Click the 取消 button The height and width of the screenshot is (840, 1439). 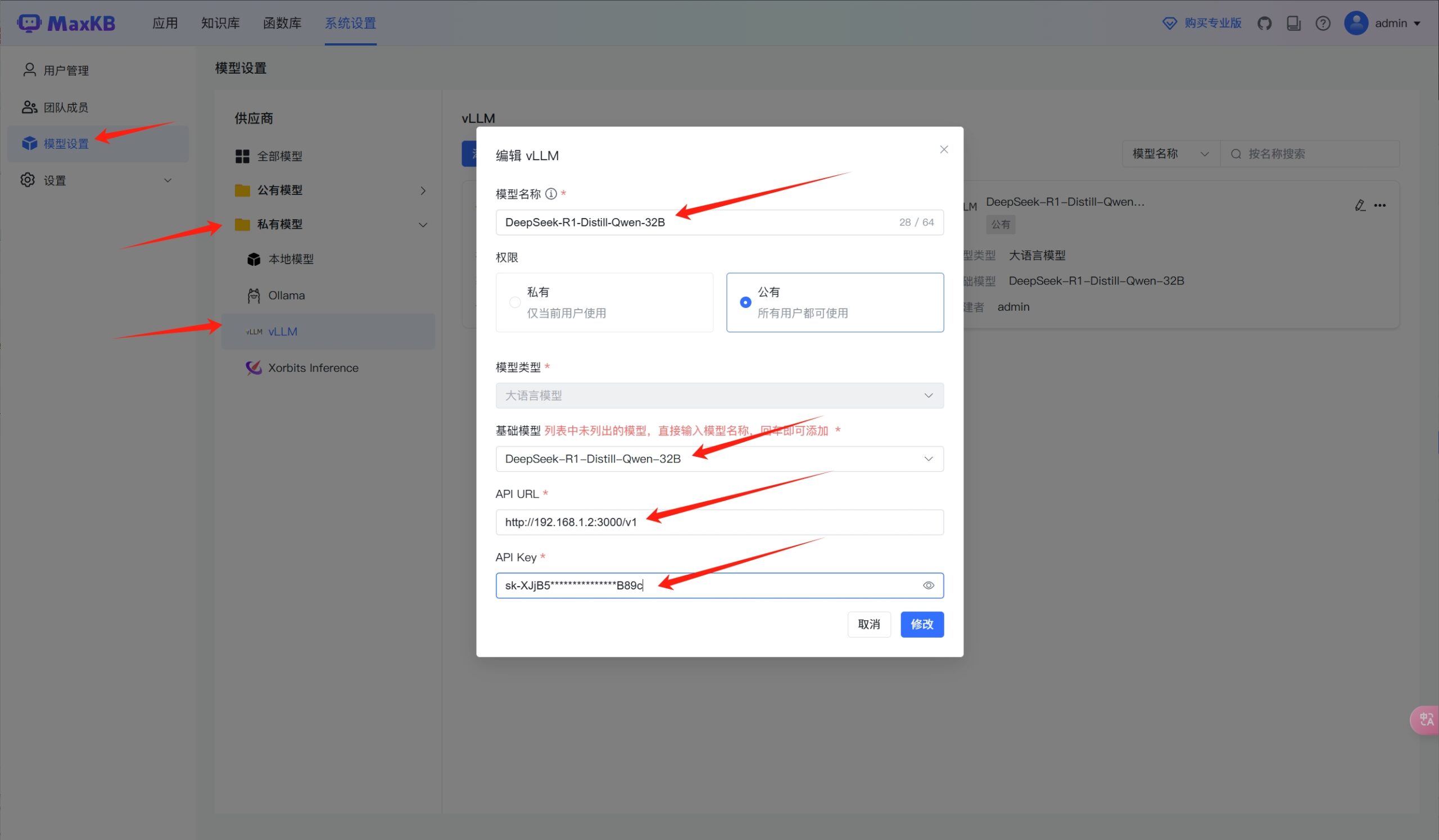(868, 624)
